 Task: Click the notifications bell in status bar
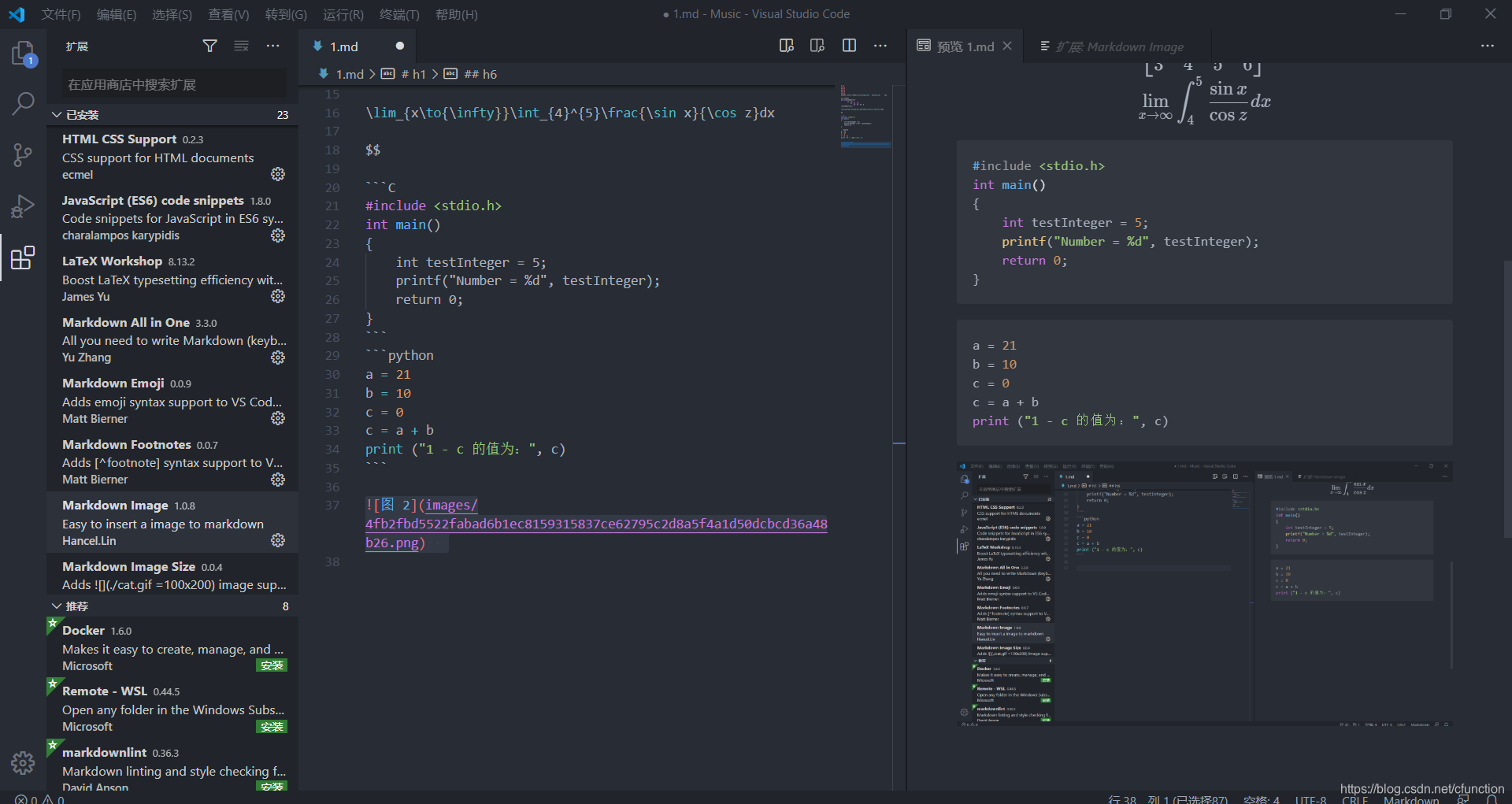click(1492, 798)
